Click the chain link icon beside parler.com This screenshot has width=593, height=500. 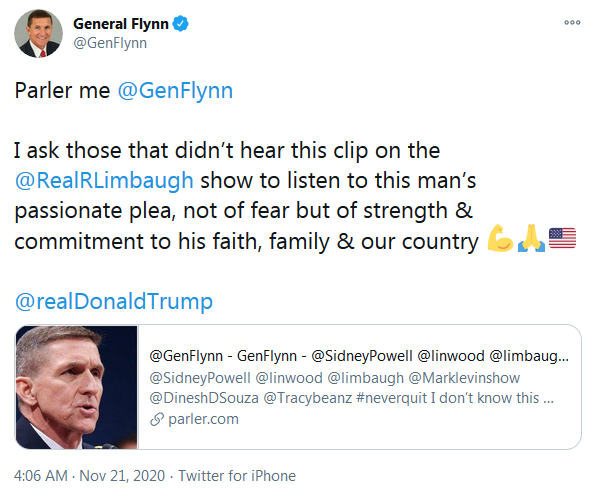click(x=157, y=419)
